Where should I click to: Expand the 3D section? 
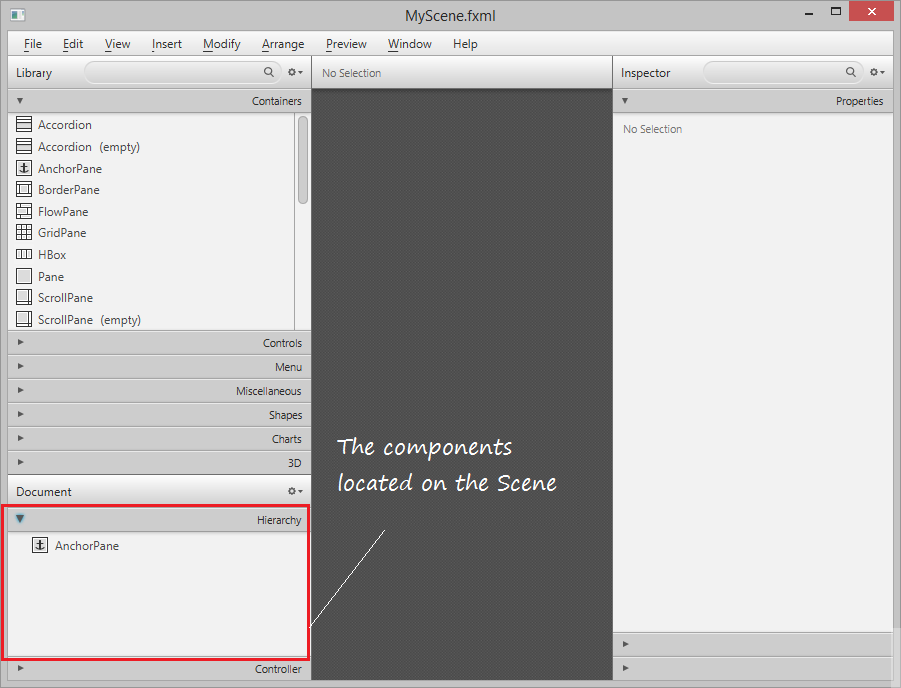pos(21,462)
